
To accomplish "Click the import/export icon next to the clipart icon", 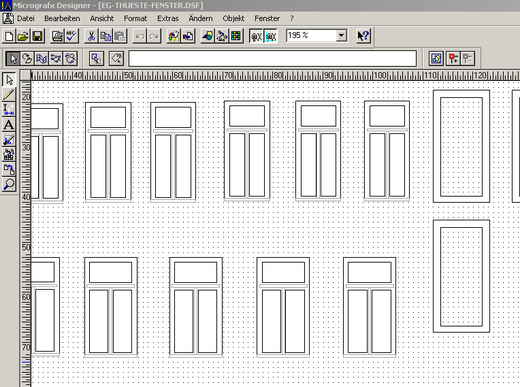I will pyautogui.click(x=188, y=36).
